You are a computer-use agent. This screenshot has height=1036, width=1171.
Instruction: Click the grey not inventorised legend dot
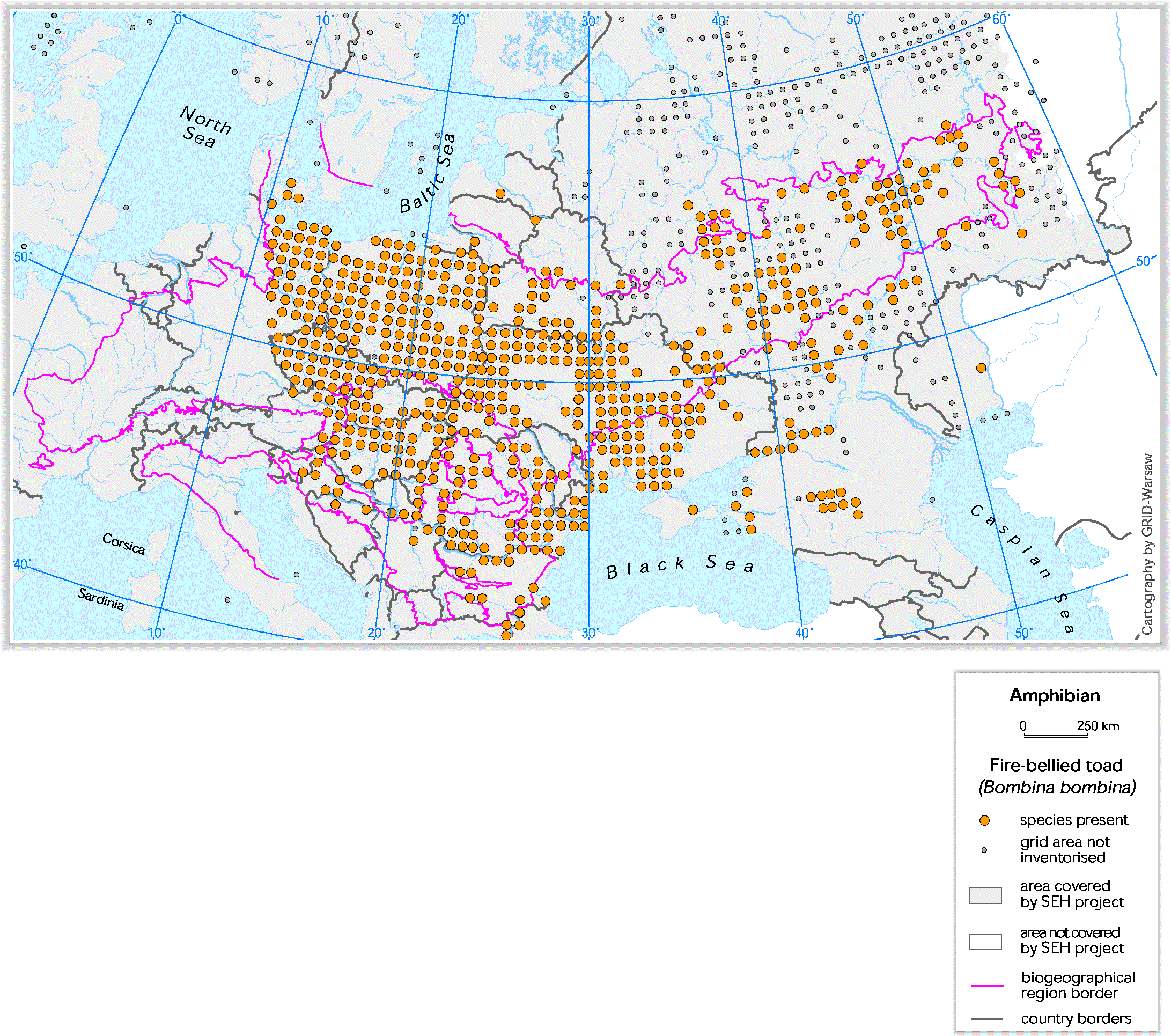(x=984, y=850)
